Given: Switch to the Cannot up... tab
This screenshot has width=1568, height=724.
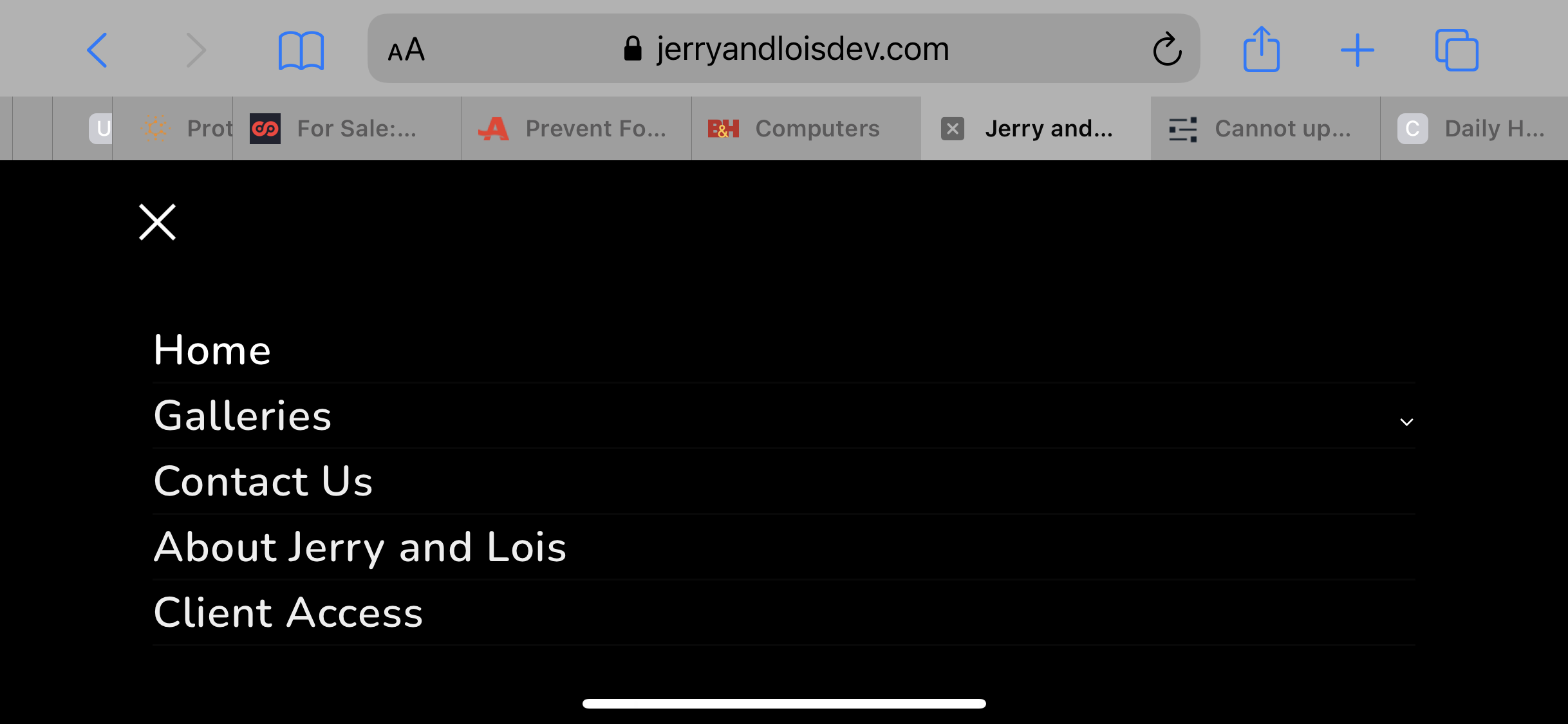Looking at the screenshot, I should click(x=1265, y=129).
